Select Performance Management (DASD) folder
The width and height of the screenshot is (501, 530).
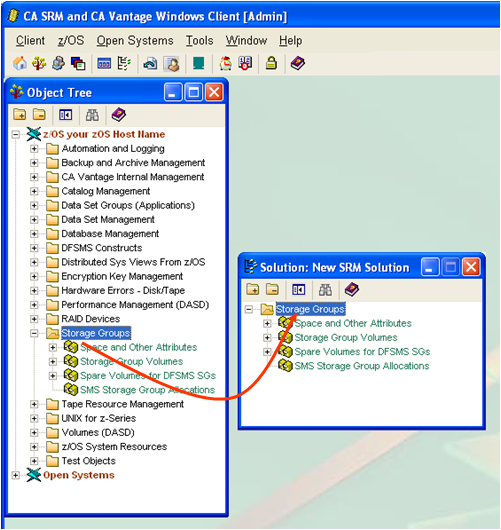135,305
